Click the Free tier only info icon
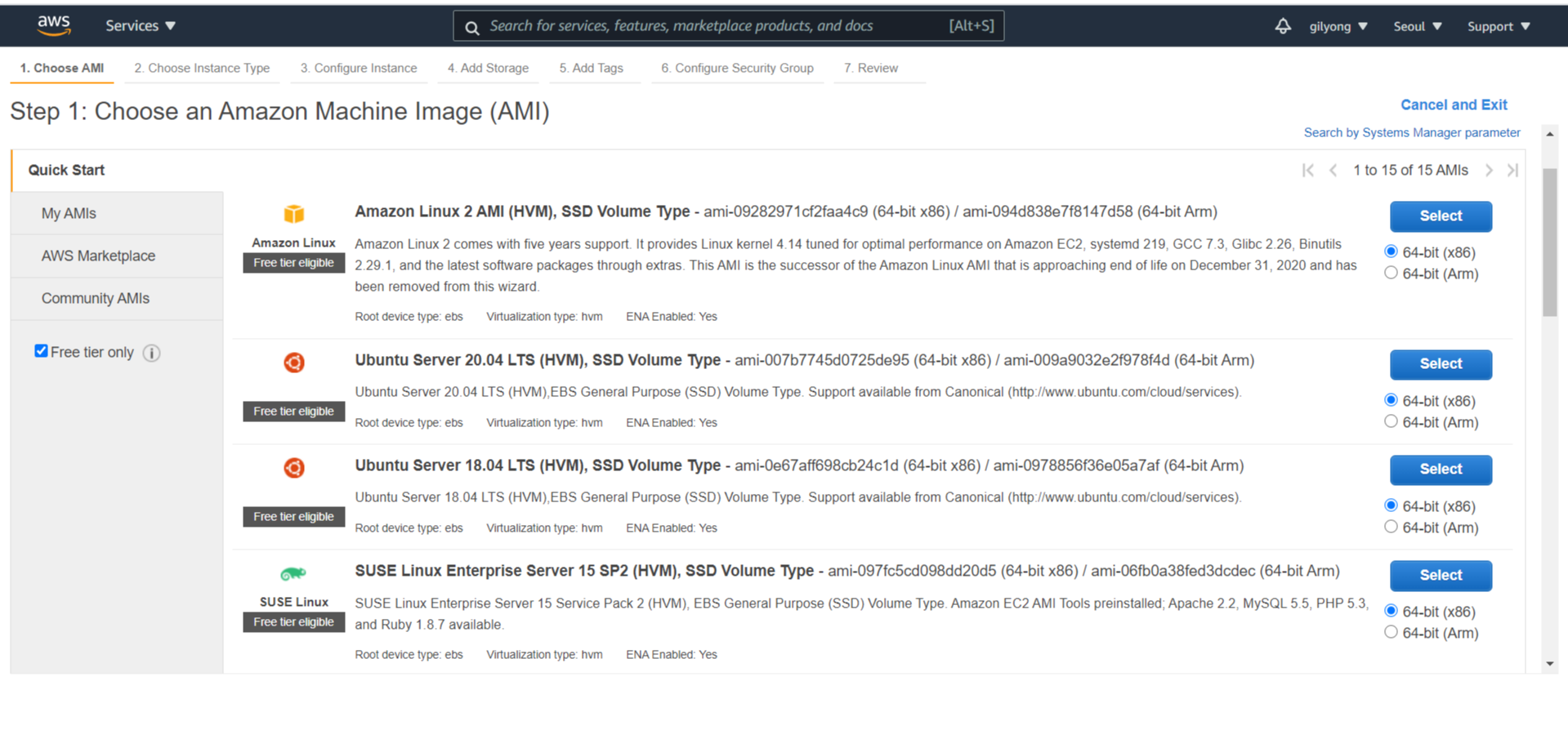 point(151,353)
